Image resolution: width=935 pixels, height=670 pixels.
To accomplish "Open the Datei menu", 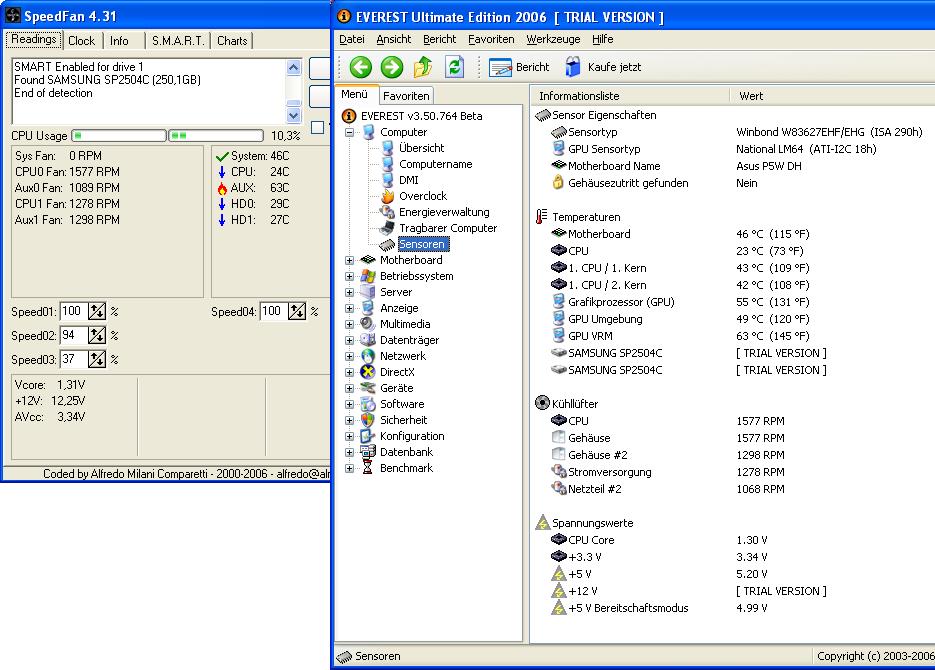I will (352, 39).
